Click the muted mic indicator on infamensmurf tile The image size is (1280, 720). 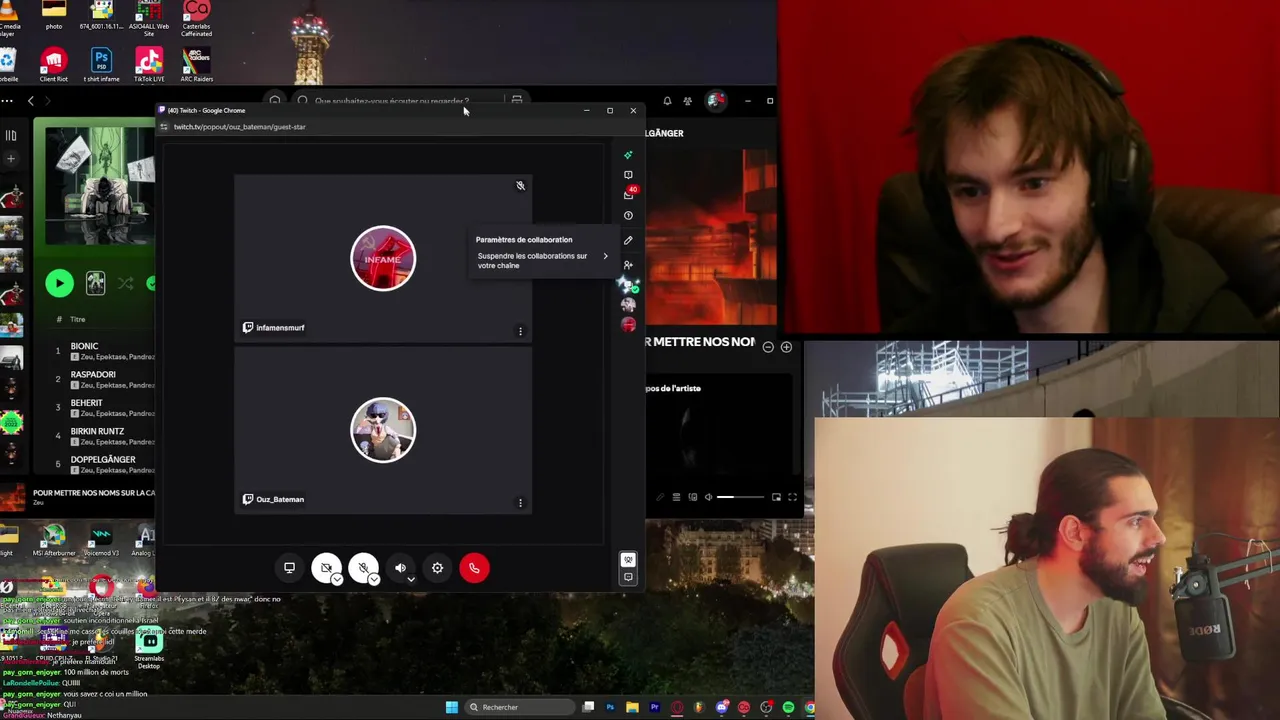[520, 186]
